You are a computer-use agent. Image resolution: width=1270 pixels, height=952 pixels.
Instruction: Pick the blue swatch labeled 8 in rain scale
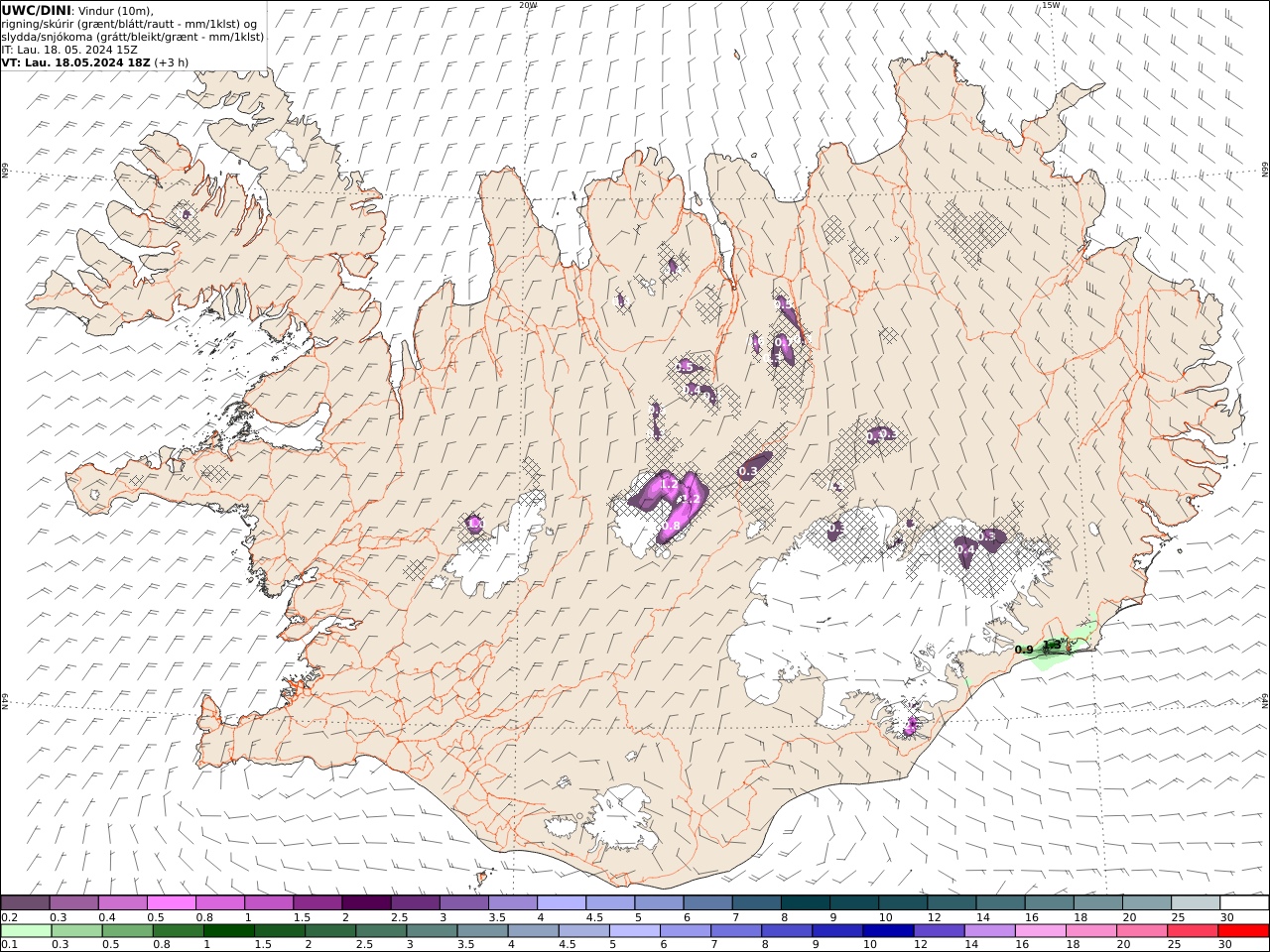click(x=786, y=930)
